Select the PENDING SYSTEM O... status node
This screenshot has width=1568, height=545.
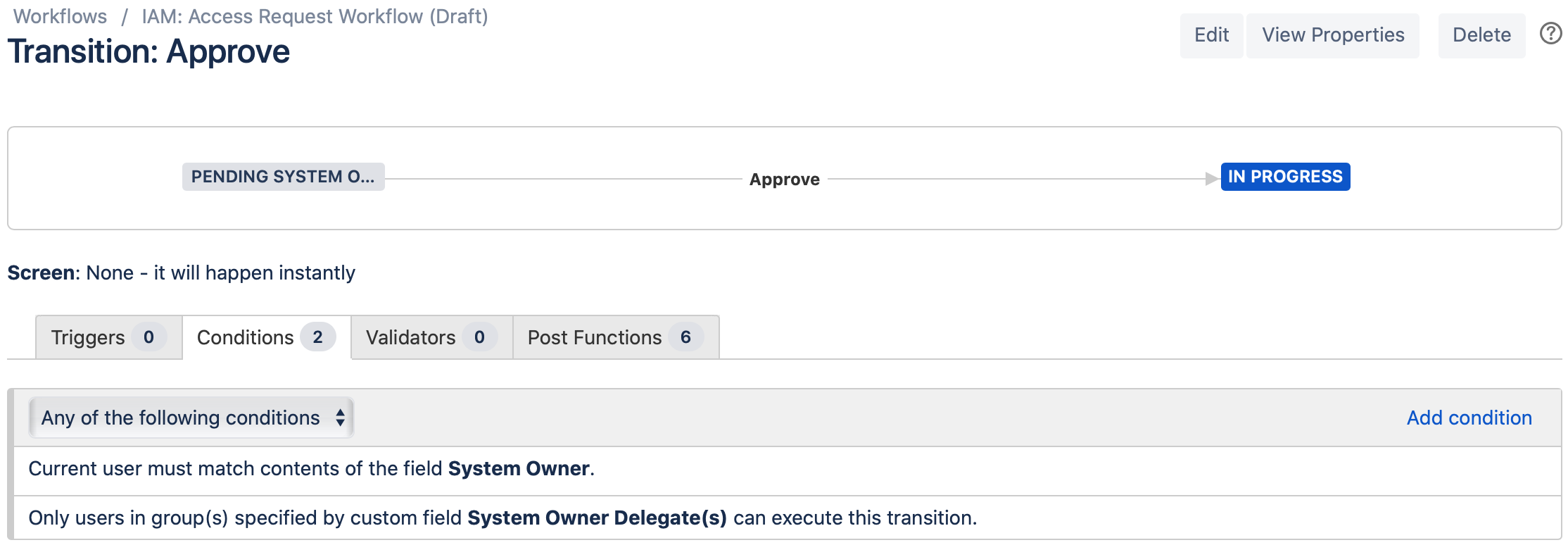283,177
